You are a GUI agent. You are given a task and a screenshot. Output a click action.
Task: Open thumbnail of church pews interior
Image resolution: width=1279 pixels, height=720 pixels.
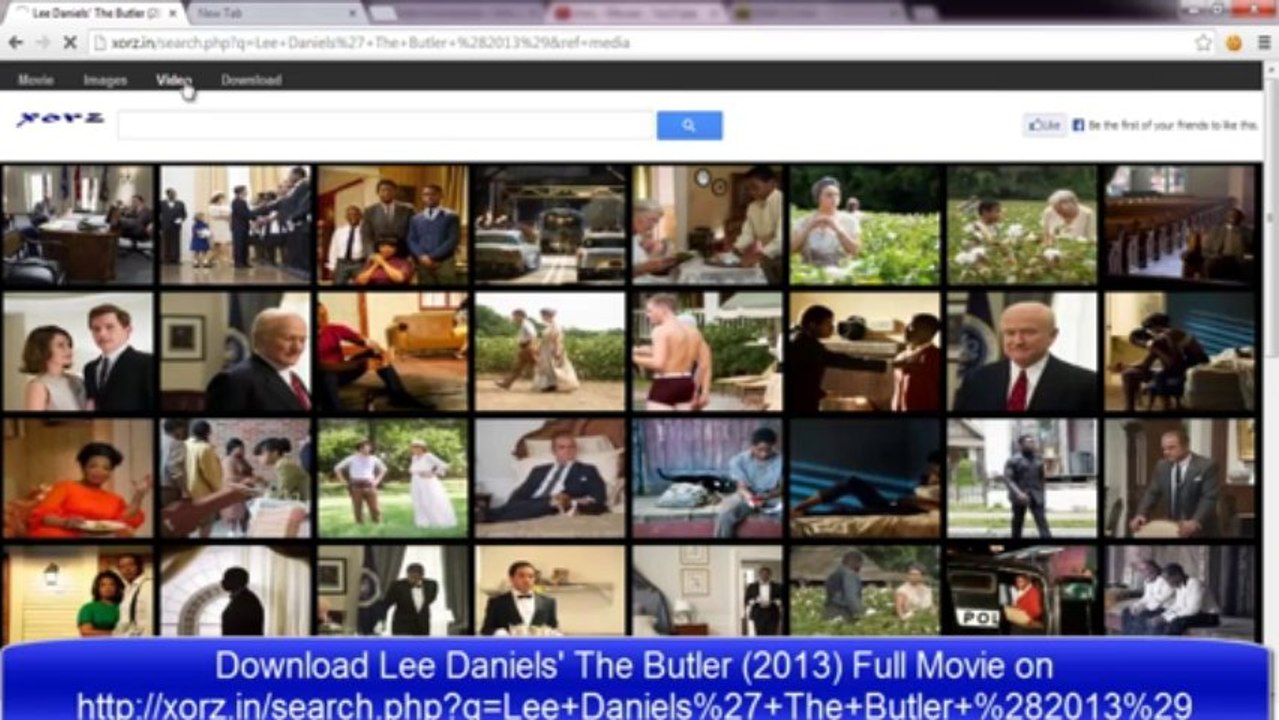(1180, 225)
